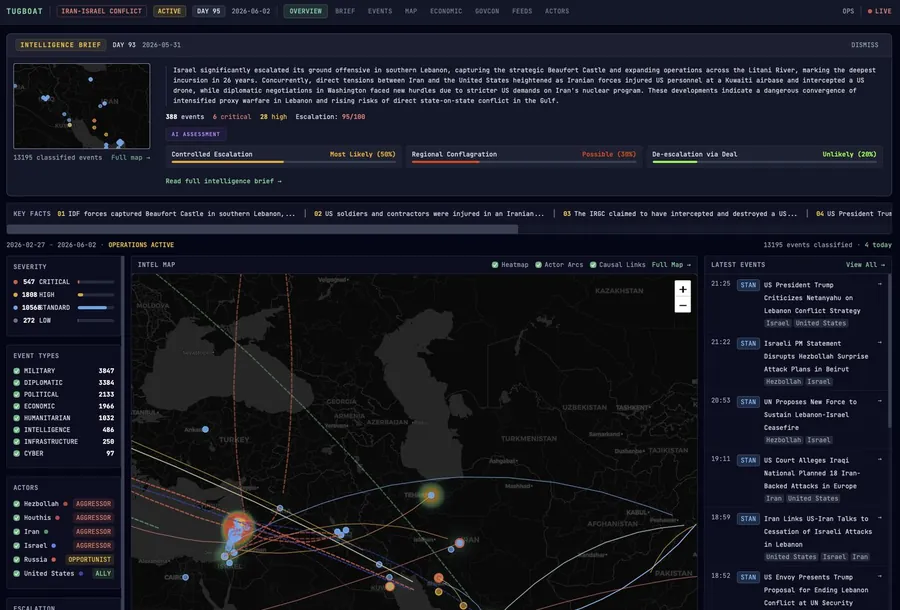Toggle the Actor Arcs checkbox
Screen dimensions: 900x610
tap(538, 265)
